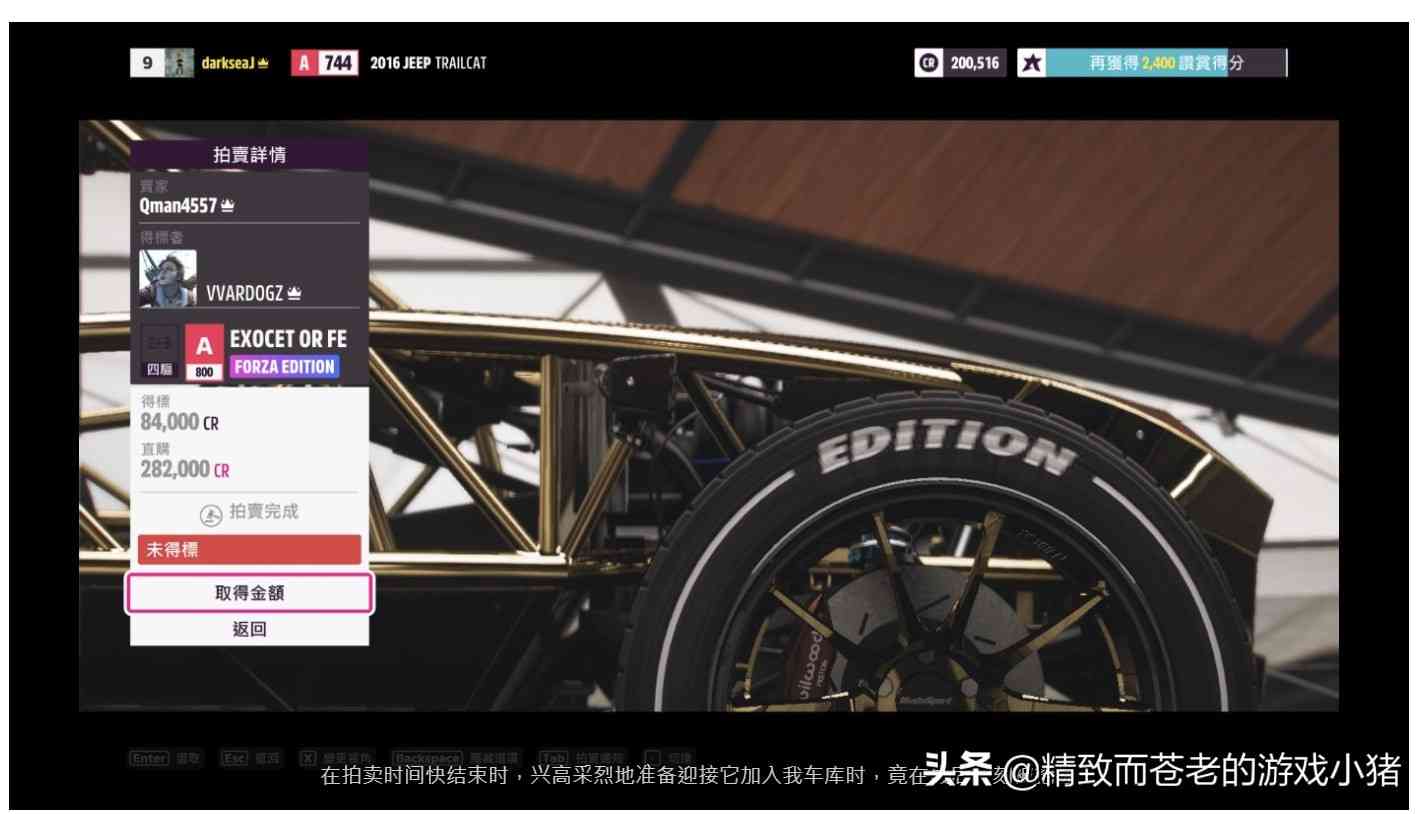Click the crown icon beside darkseaJ
1427x814 pixels.
pyautogui.click(x=263, y=63)
